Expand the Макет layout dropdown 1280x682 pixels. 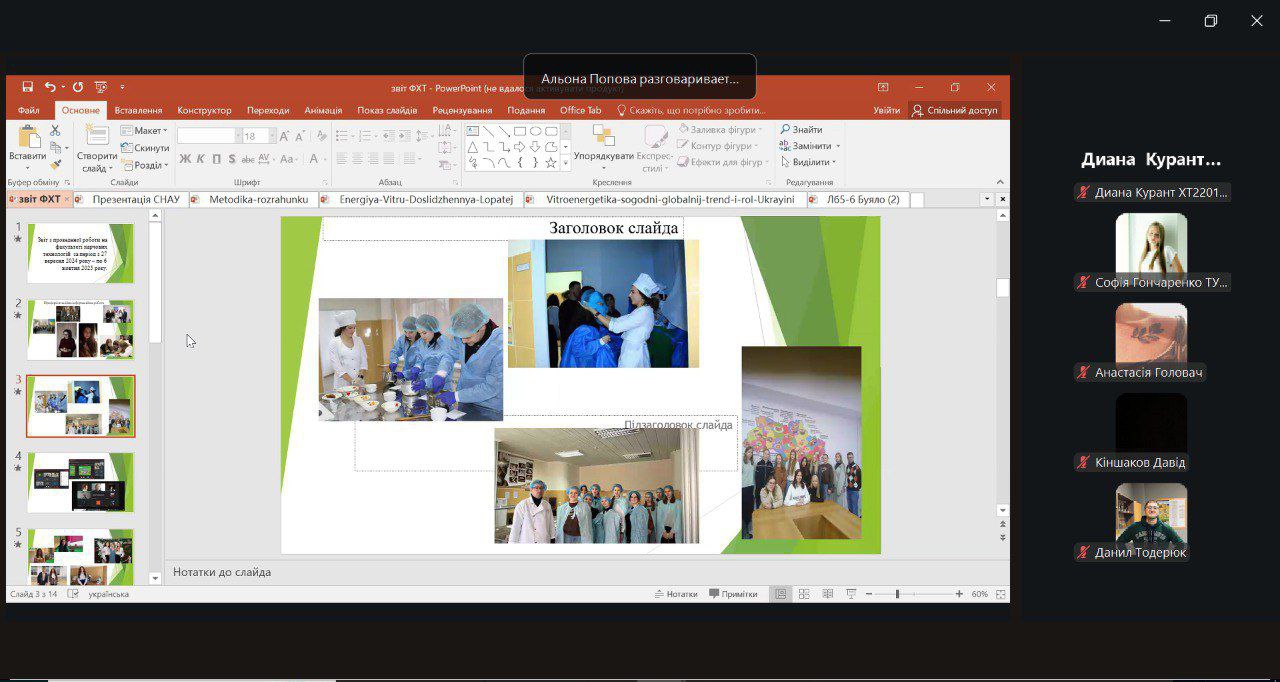click(x=143, y=131)
